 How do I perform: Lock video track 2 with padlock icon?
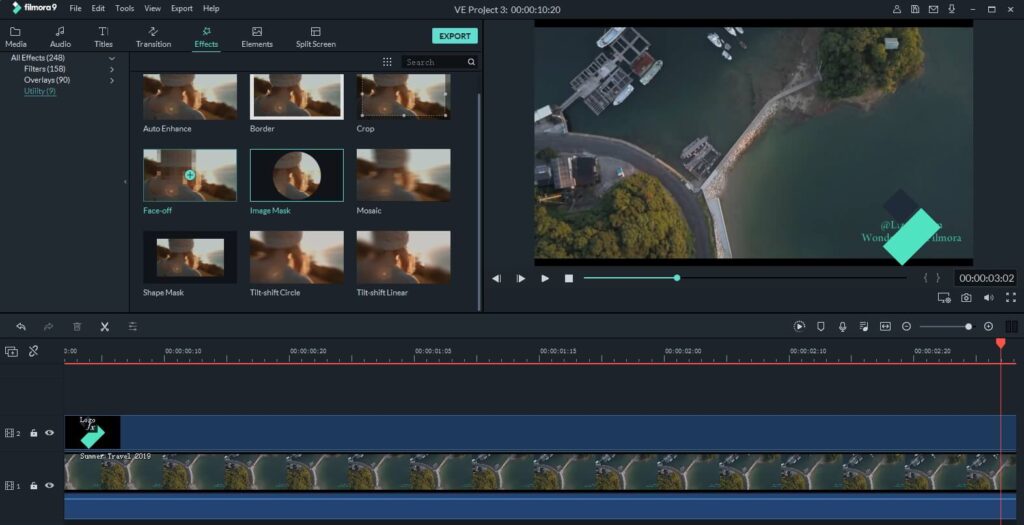point(34,433)
